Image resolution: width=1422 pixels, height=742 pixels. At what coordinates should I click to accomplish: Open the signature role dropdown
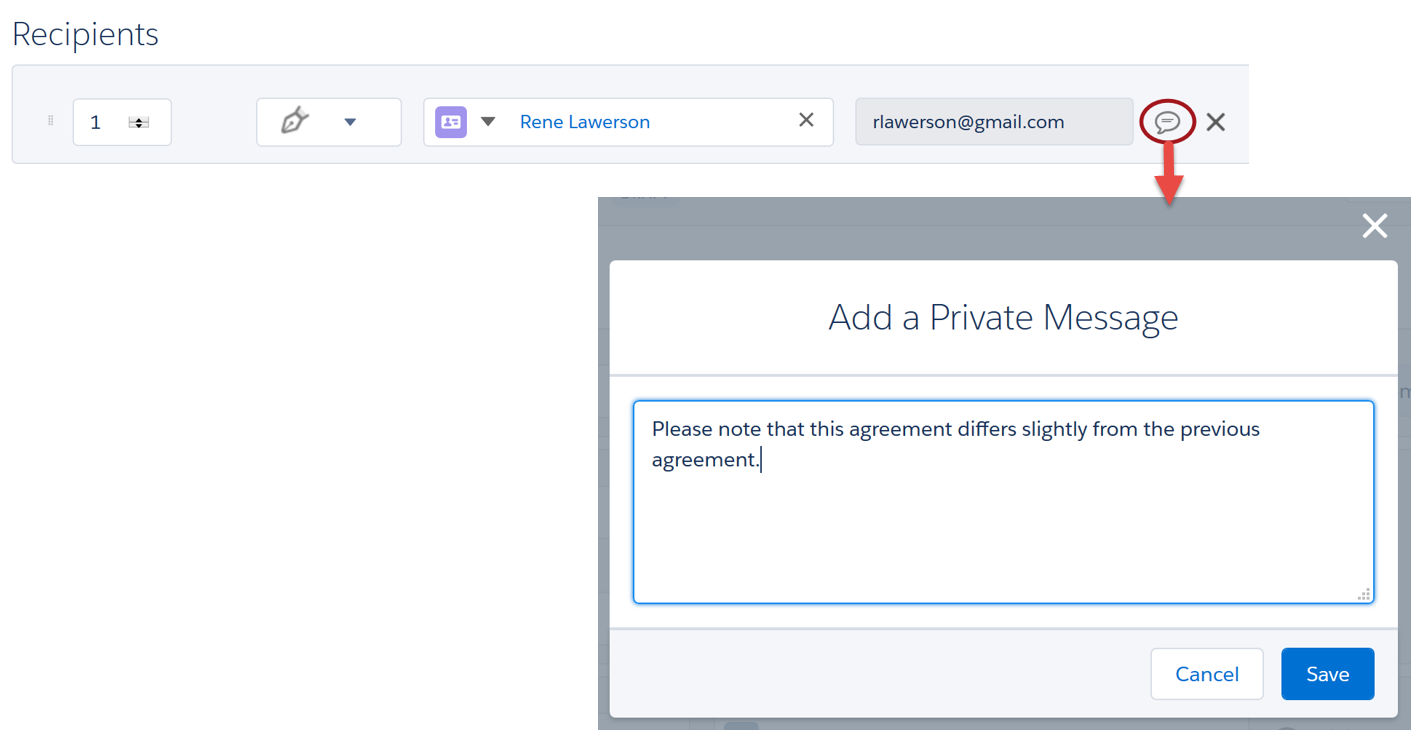click(x=350, y=119)
